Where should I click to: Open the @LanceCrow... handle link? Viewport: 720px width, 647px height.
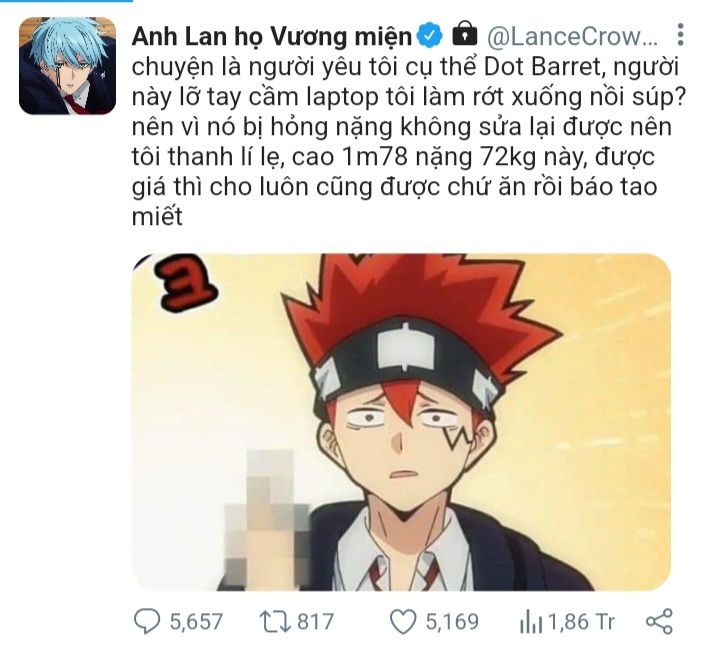572,36
